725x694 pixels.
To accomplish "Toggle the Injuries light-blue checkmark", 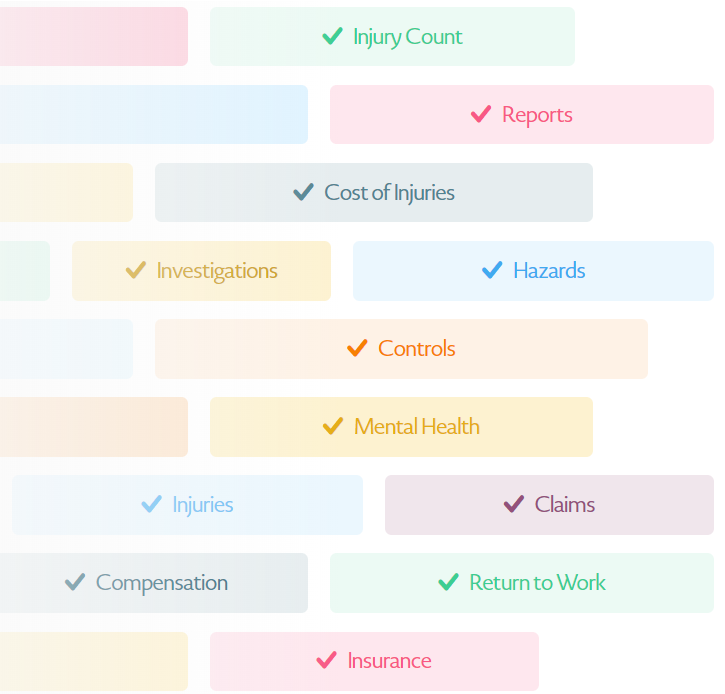I will click(x=151, y=504).
